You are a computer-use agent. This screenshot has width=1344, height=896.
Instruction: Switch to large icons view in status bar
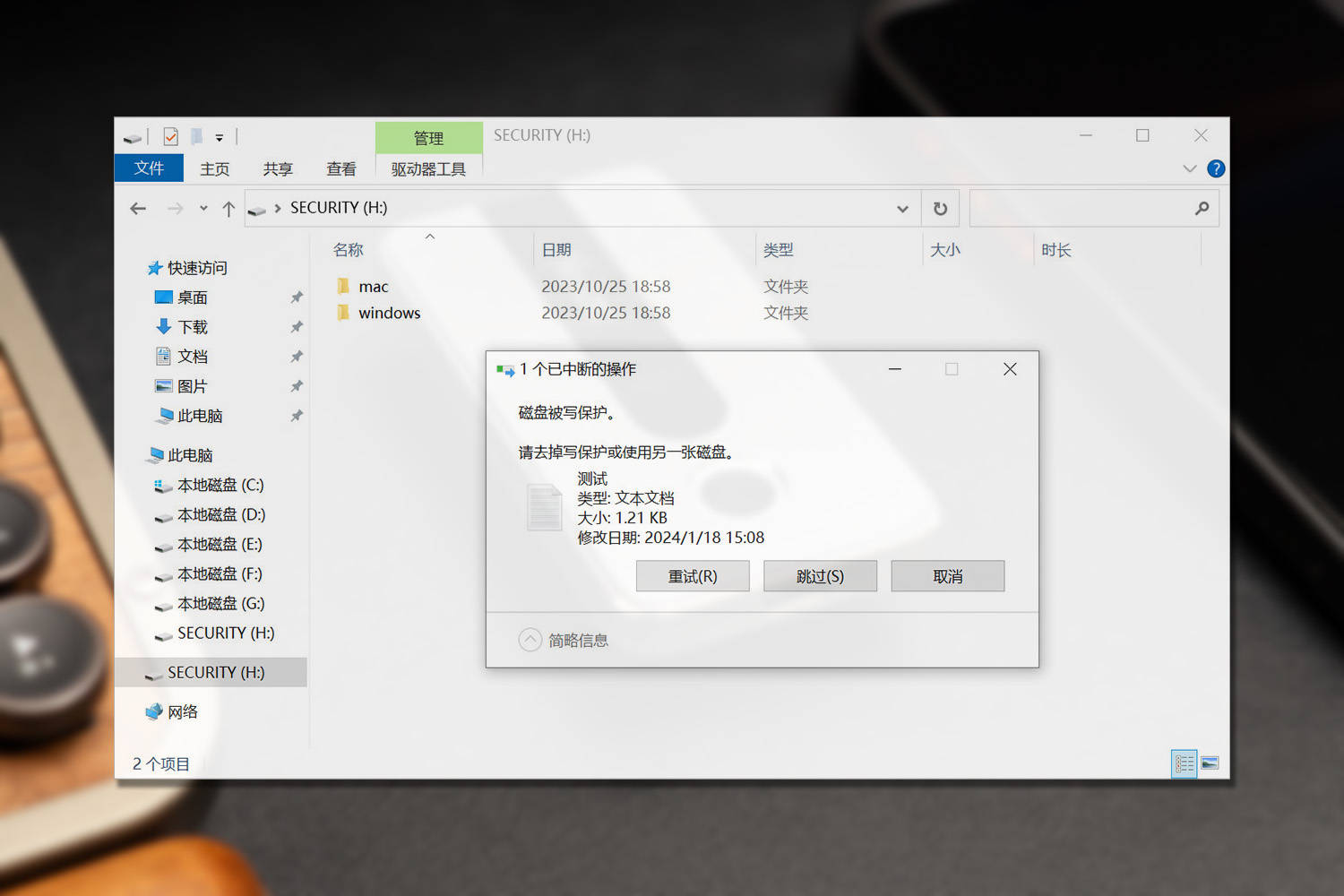click(1210, 763)
